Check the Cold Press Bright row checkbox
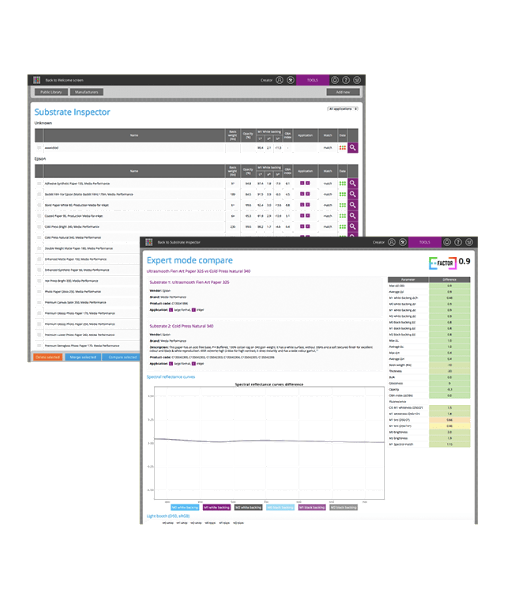 tap(39, 227)
